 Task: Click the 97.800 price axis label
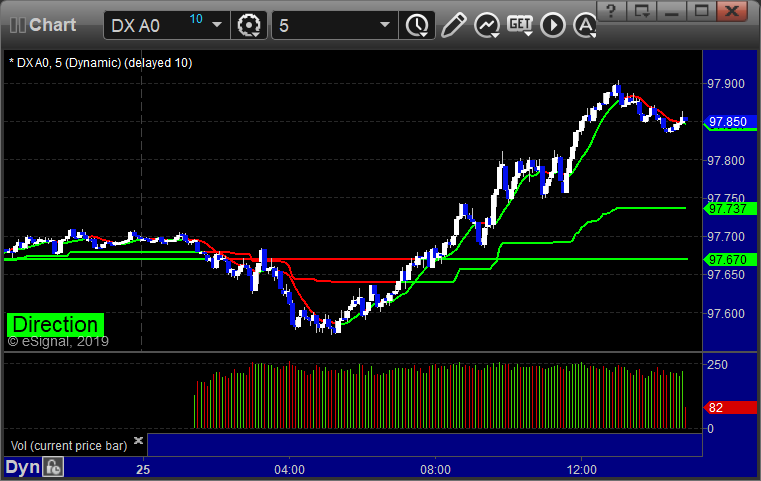[x=726, y=160]
